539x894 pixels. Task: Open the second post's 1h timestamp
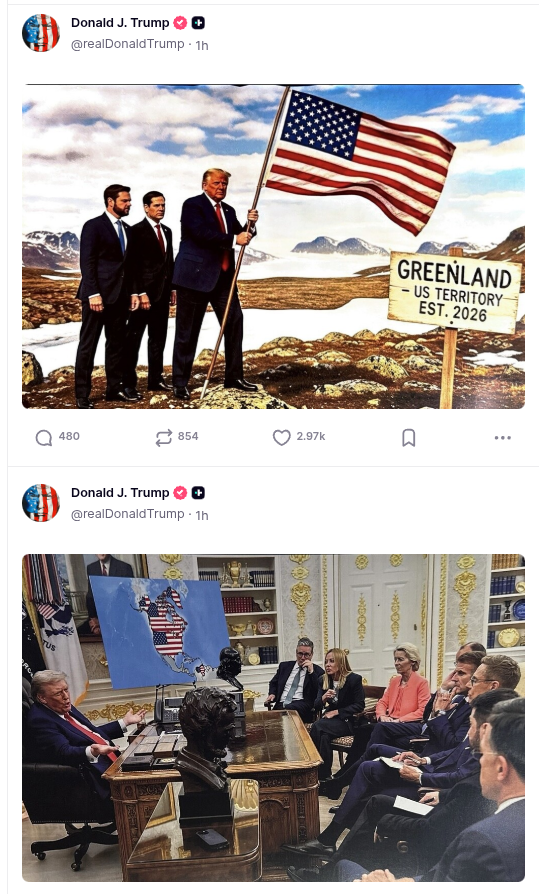[202, 515]
